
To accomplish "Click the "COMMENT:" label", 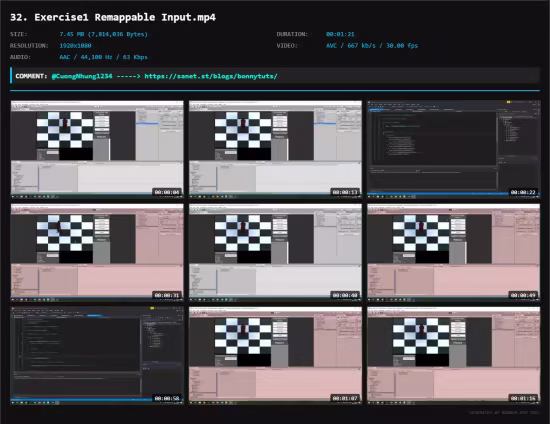I will pyautogui.click(x=31, y=76).
